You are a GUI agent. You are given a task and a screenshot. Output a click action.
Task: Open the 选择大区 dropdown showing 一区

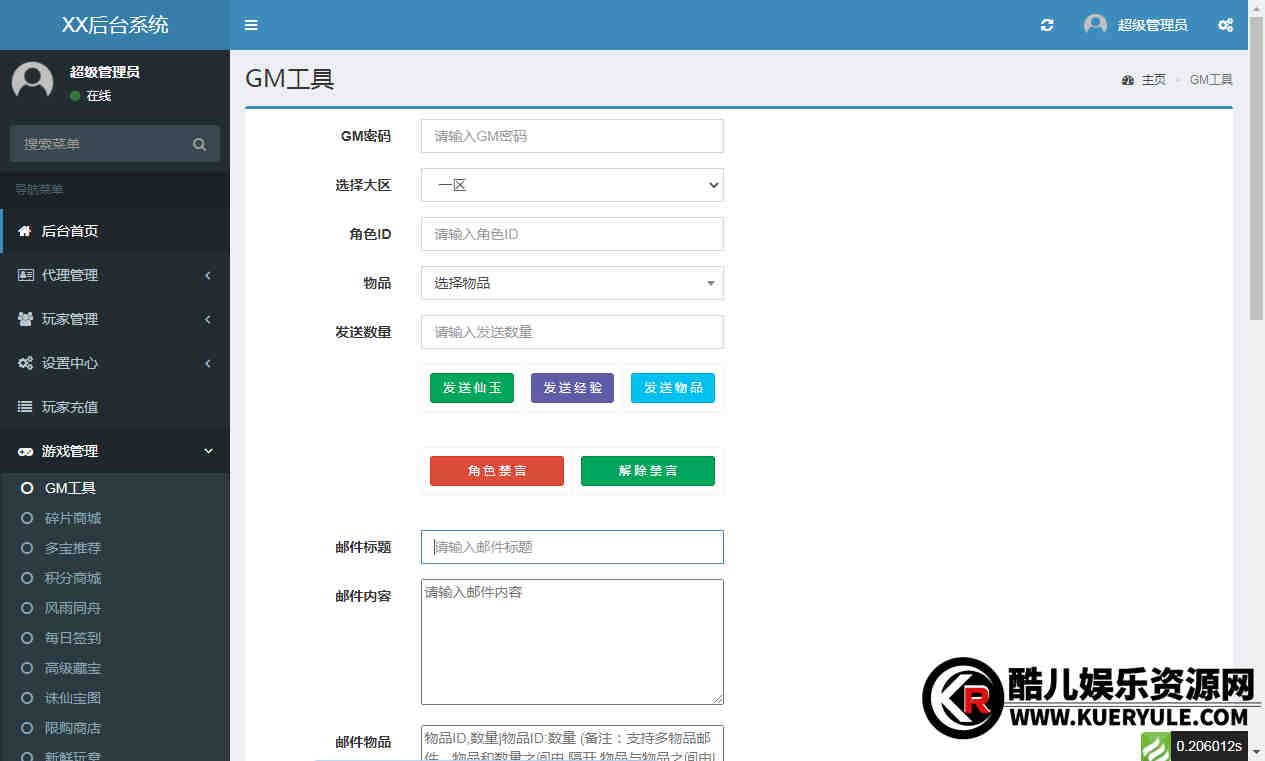click(572, 185)
